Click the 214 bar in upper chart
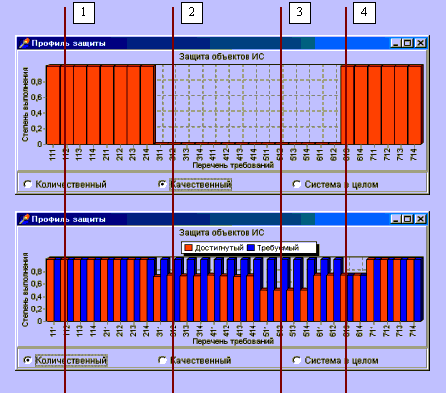Image resolution: width=446 pixels, height=393 pixels. tap(147, 105)
